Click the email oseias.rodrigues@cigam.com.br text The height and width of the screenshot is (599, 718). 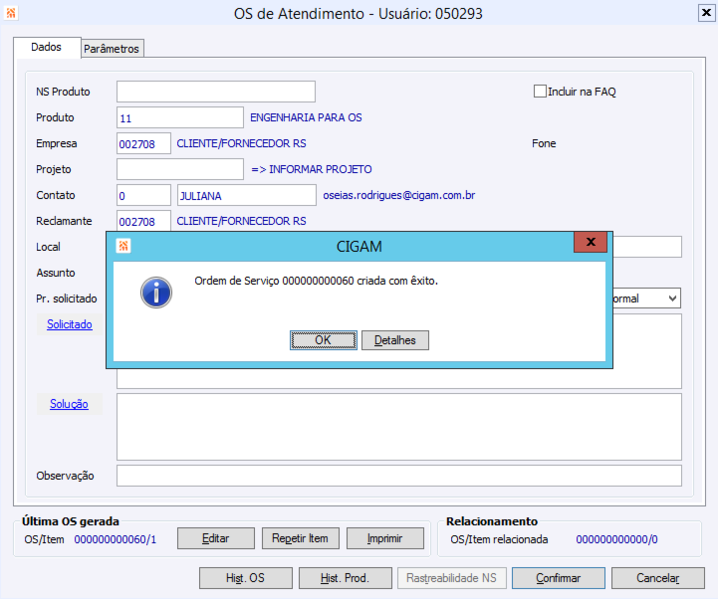pyautogui.click(x=399, y=195)
